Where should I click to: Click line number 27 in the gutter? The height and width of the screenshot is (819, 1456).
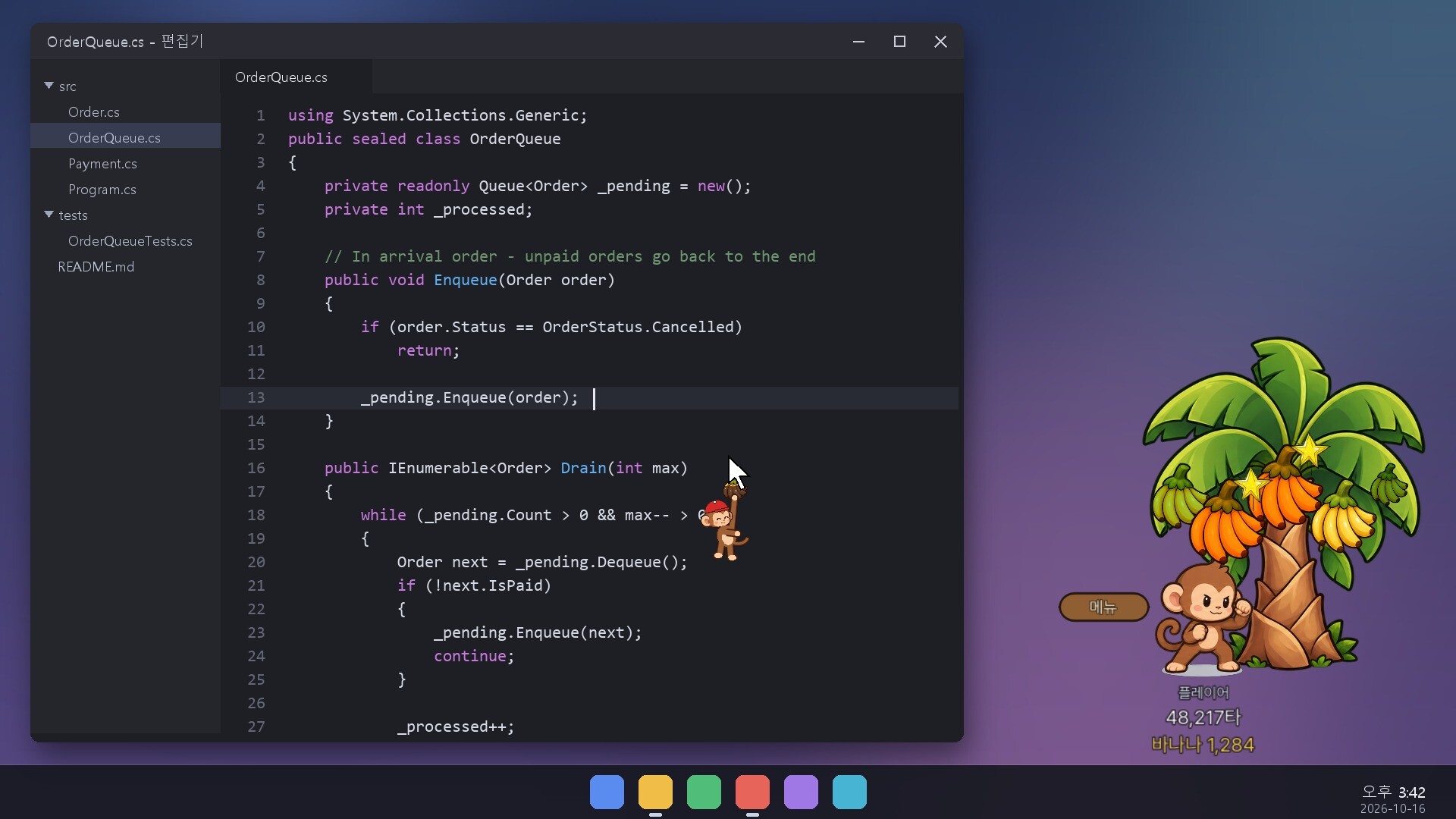pyautogui.click(x=256, y=726)
